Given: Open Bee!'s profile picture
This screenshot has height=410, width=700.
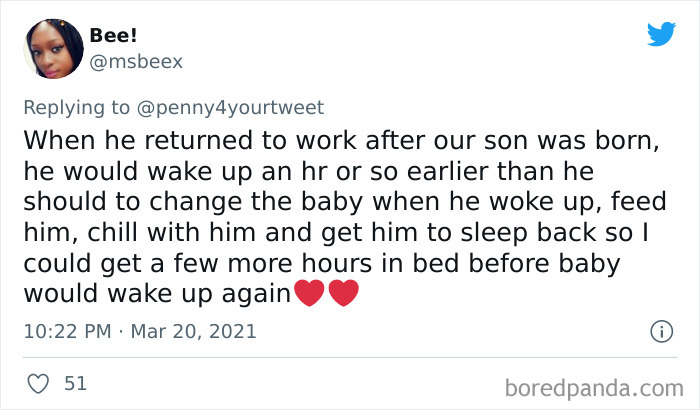Looking at the screenshot, I should coord(51,49).
